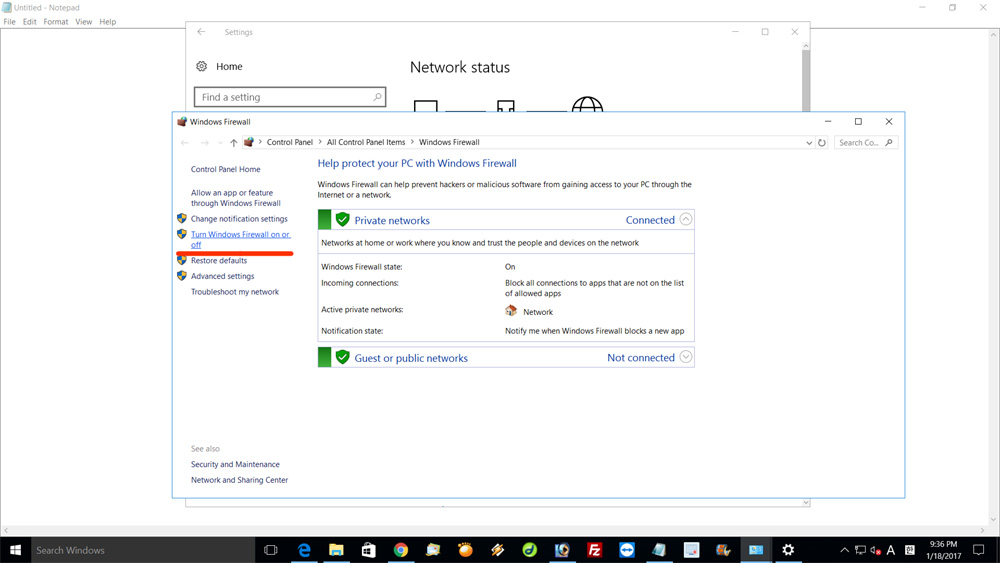Open Task View from taskbar
1000x563 pixels.
click(270, 550)
